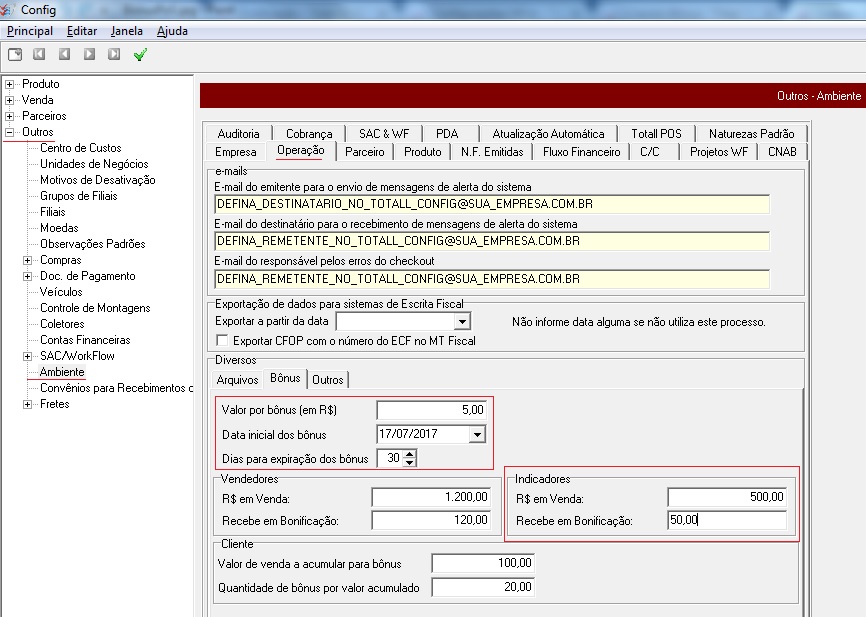Tick the Exportar CFOP com número do ECF checkbox
The width and height of the screenshot is (866, 617).
click(222, 340)
